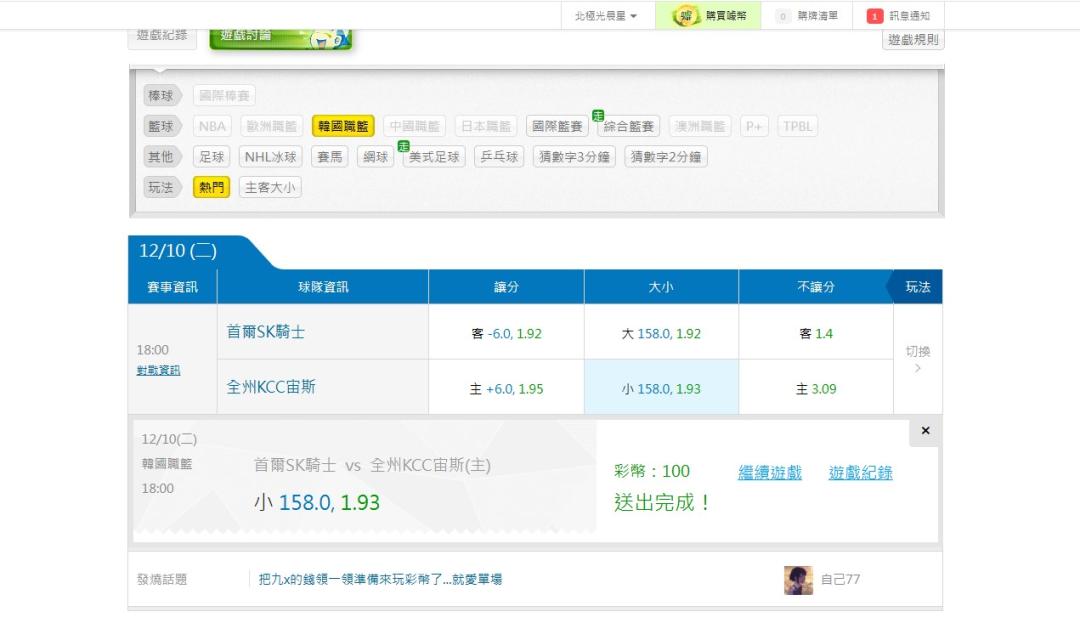
Task: Click the 讓分 column header
Action: click(506, 287)
